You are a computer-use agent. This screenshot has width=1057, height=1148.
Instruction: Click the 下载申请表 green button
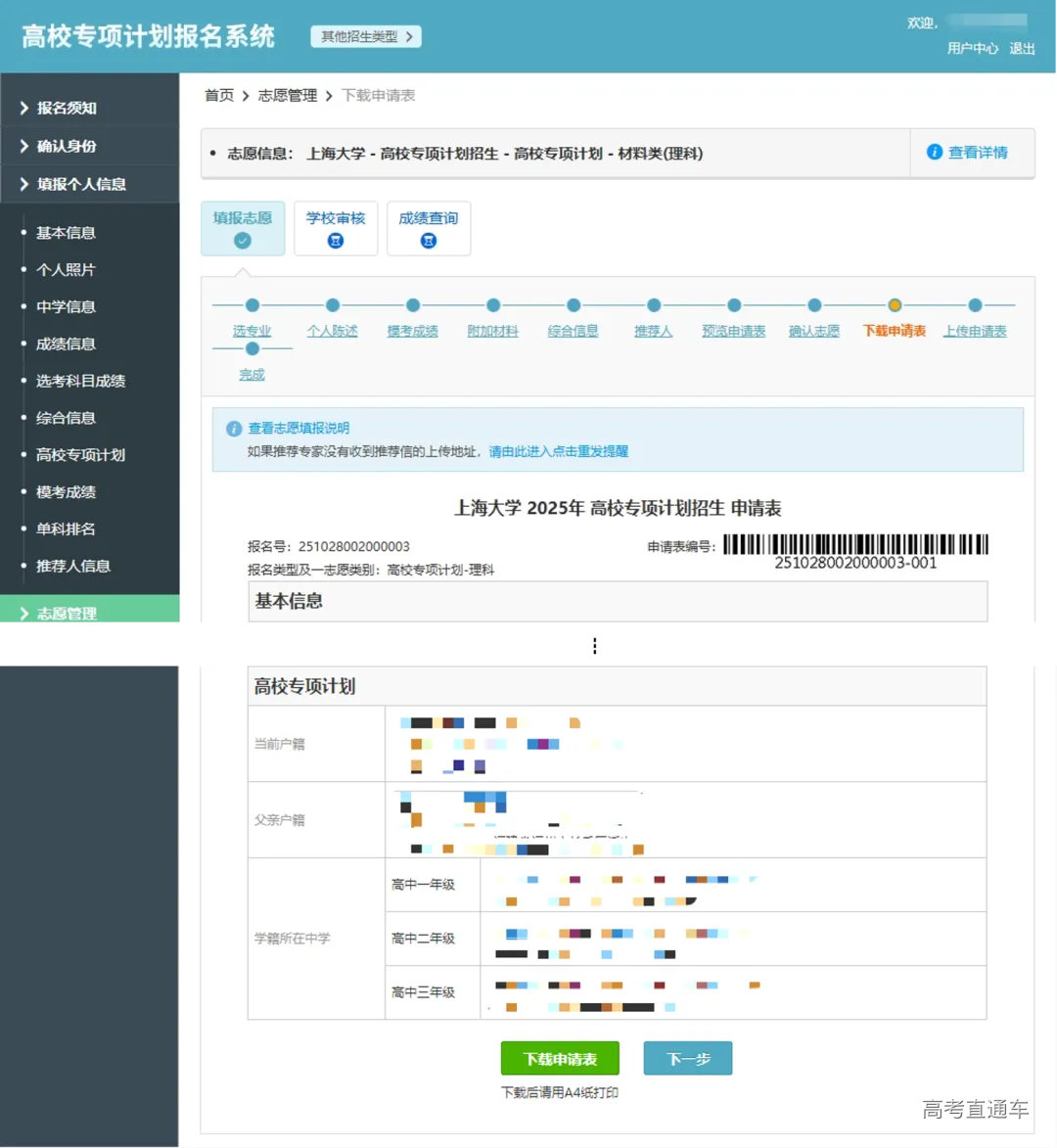560,1058
